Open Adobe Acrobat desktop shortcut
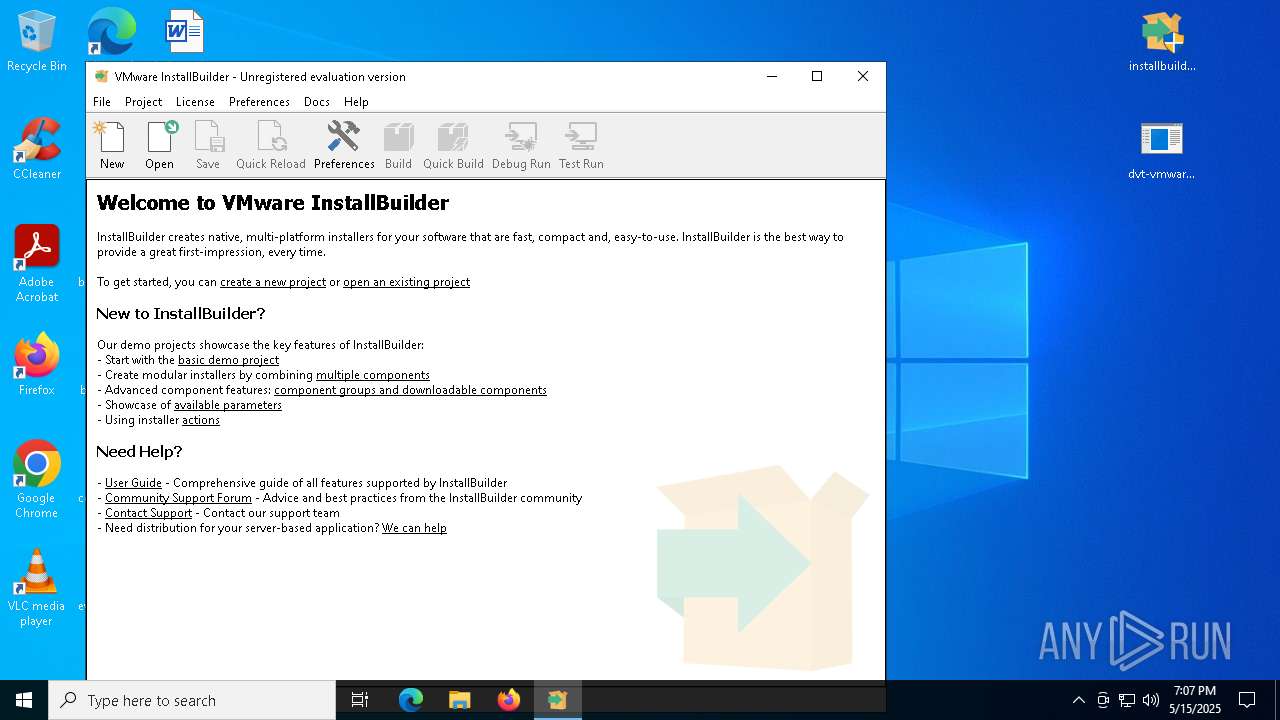 [x=37, y=263]
